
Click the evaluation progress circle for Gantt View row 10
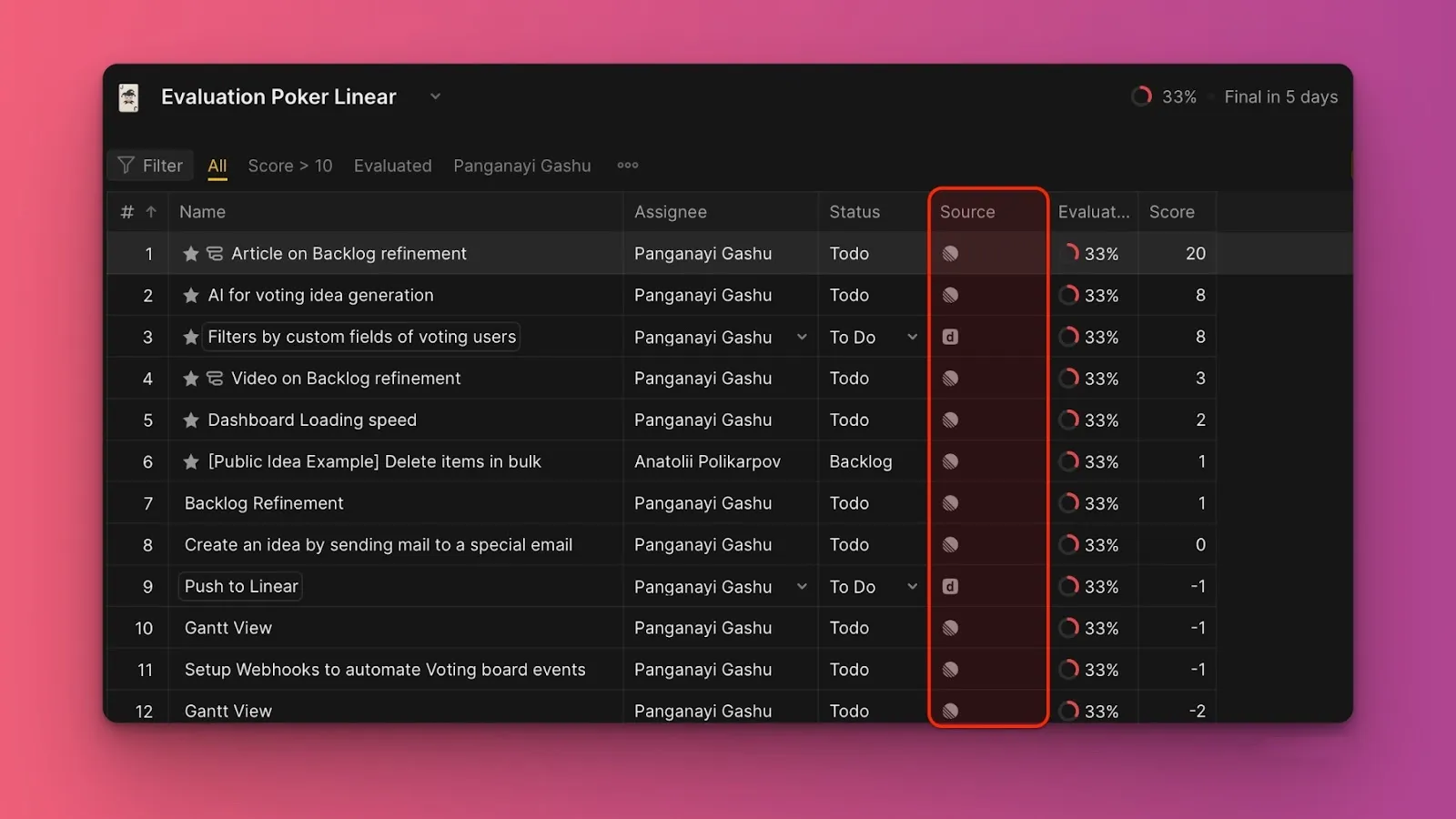pos(1069,628)
